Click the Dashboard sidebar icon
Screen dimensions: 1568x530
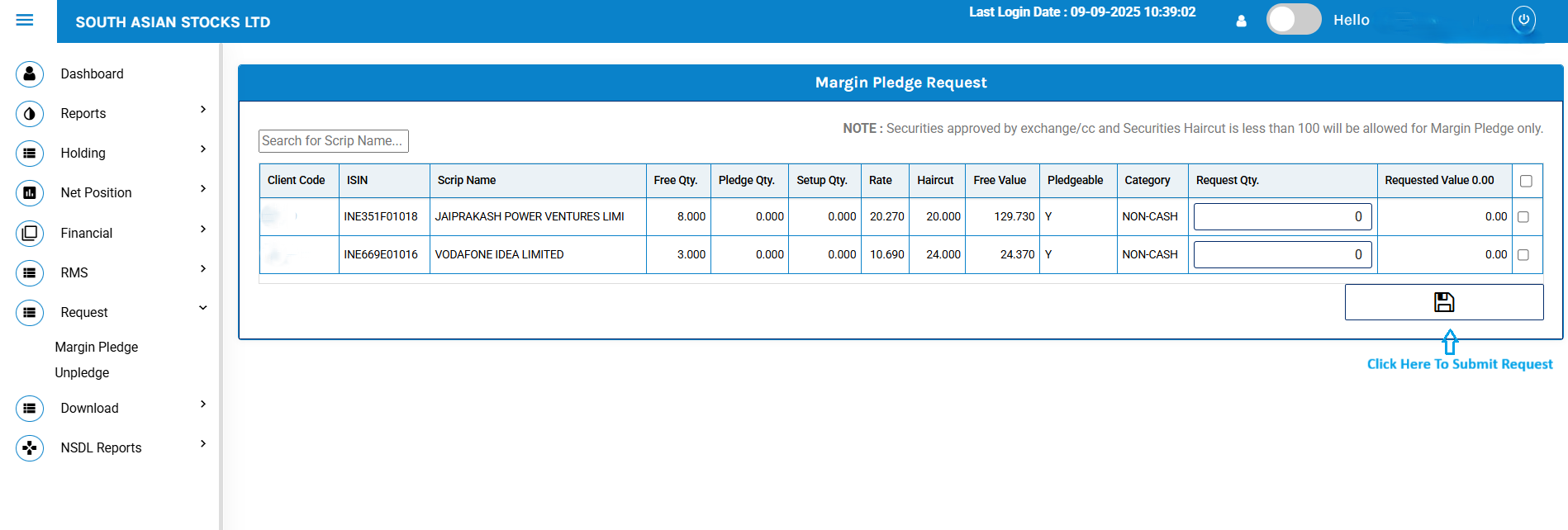[x=30, y=74]
